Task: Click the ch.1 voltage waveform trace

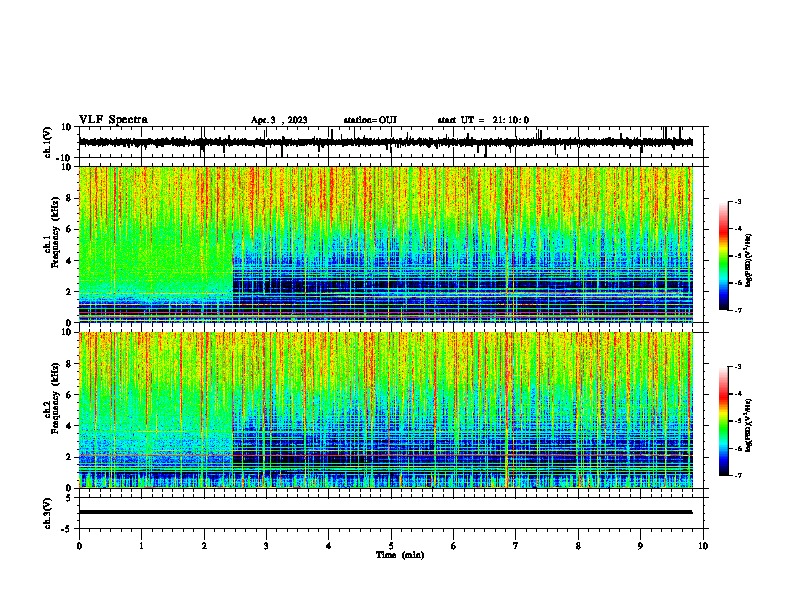Action: 386,142
